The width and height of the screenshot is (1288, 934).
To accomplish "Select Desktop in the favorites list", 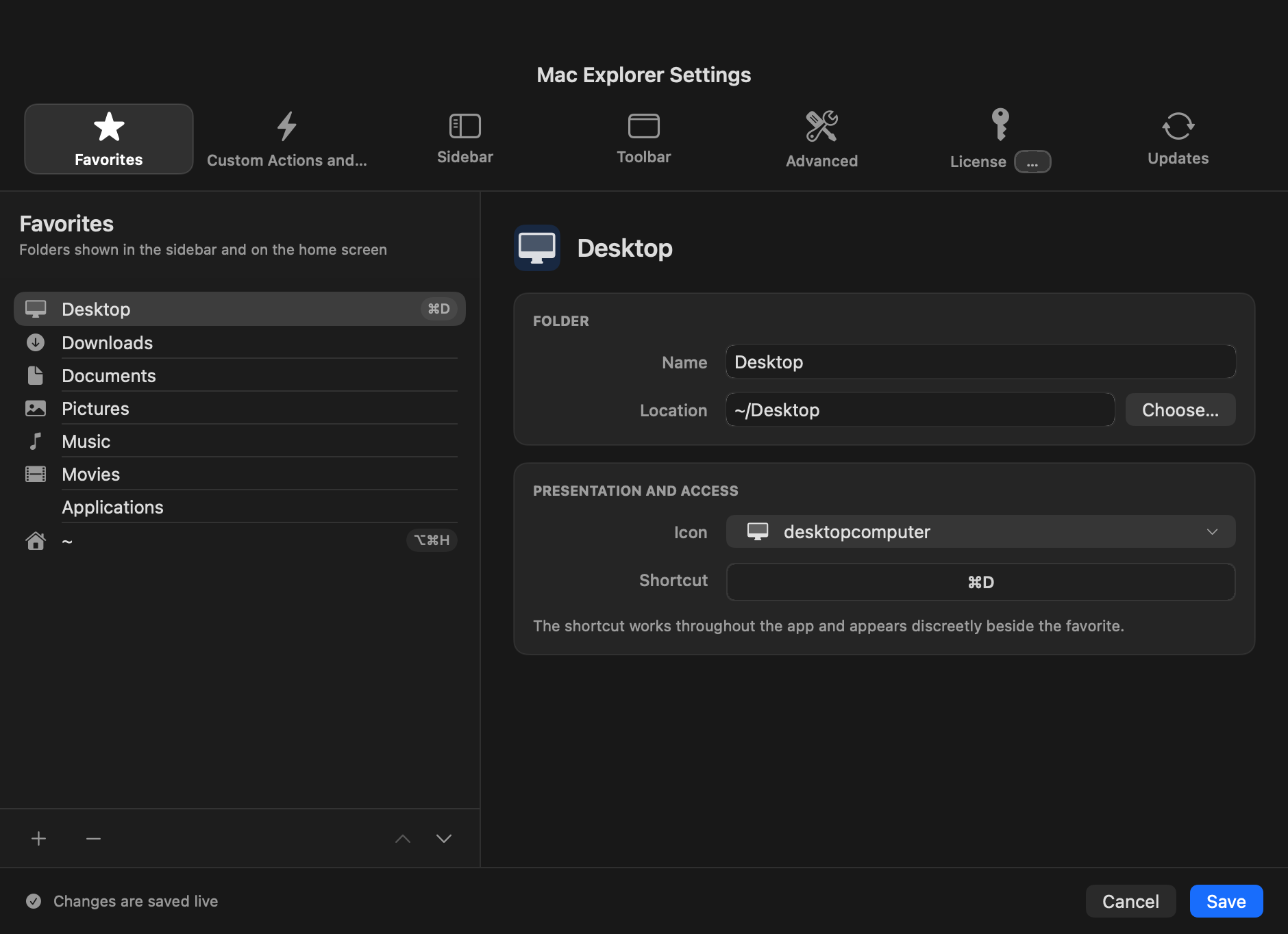I will [x=240, y=309].
